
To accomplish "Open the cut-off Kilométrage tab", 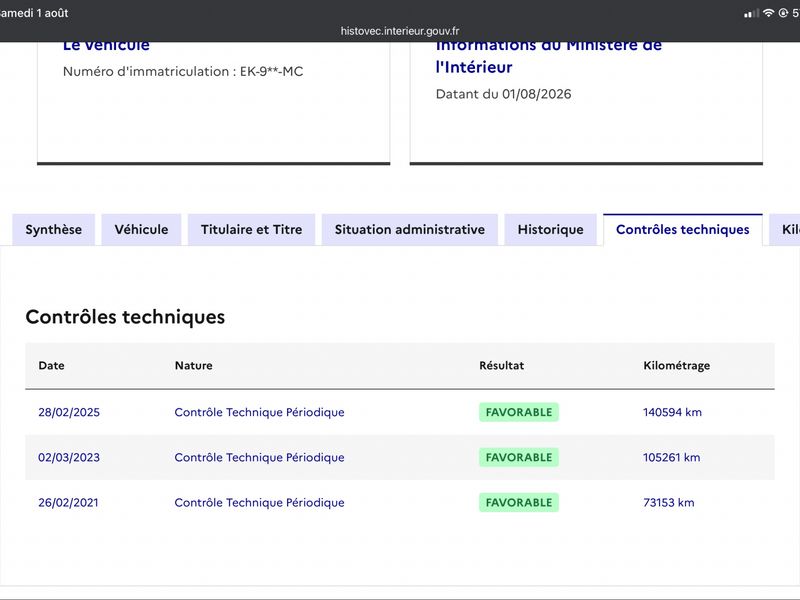I will click(786, 230).
